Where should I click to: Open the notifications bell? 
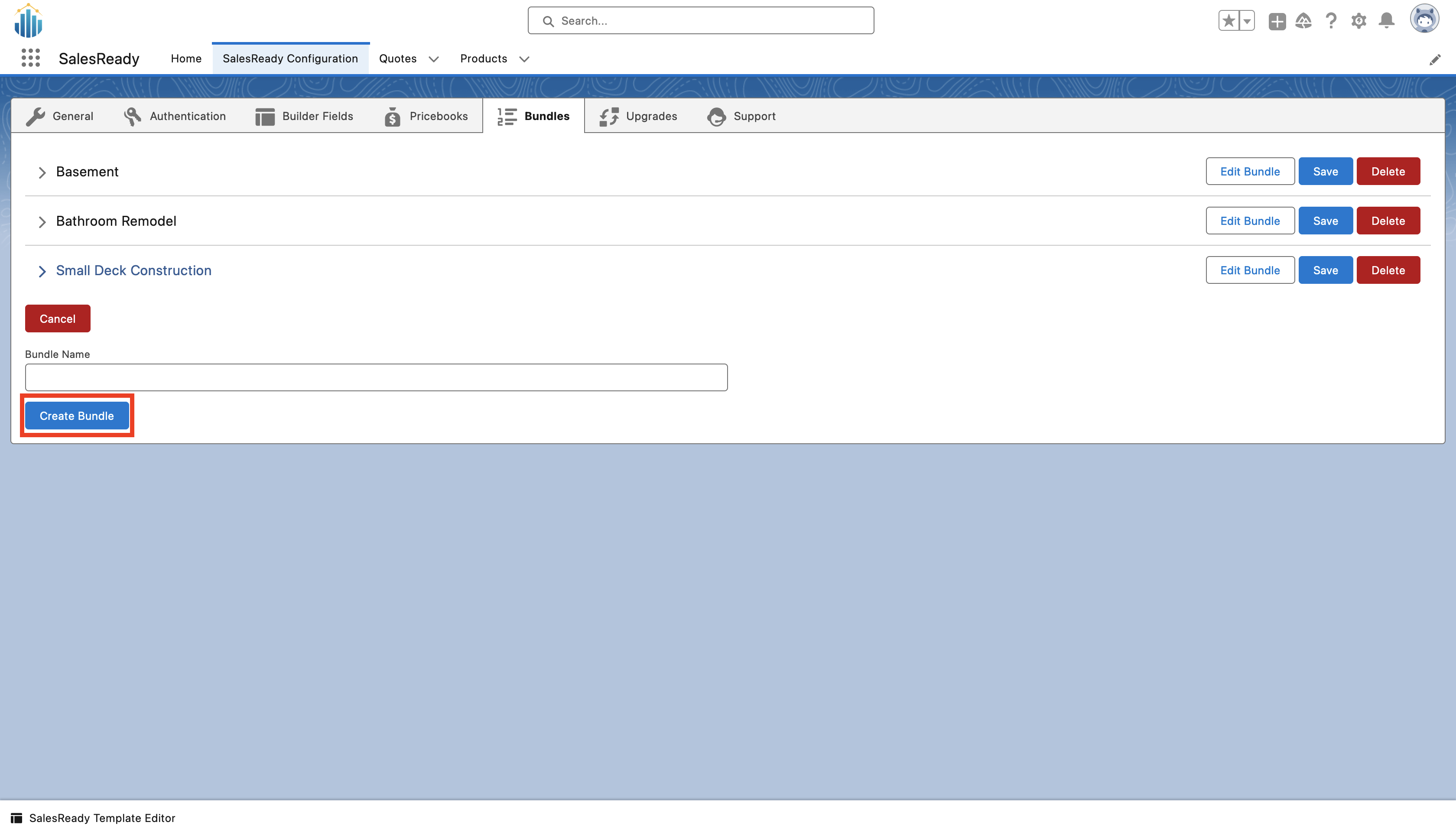[x=1386, y=21]
